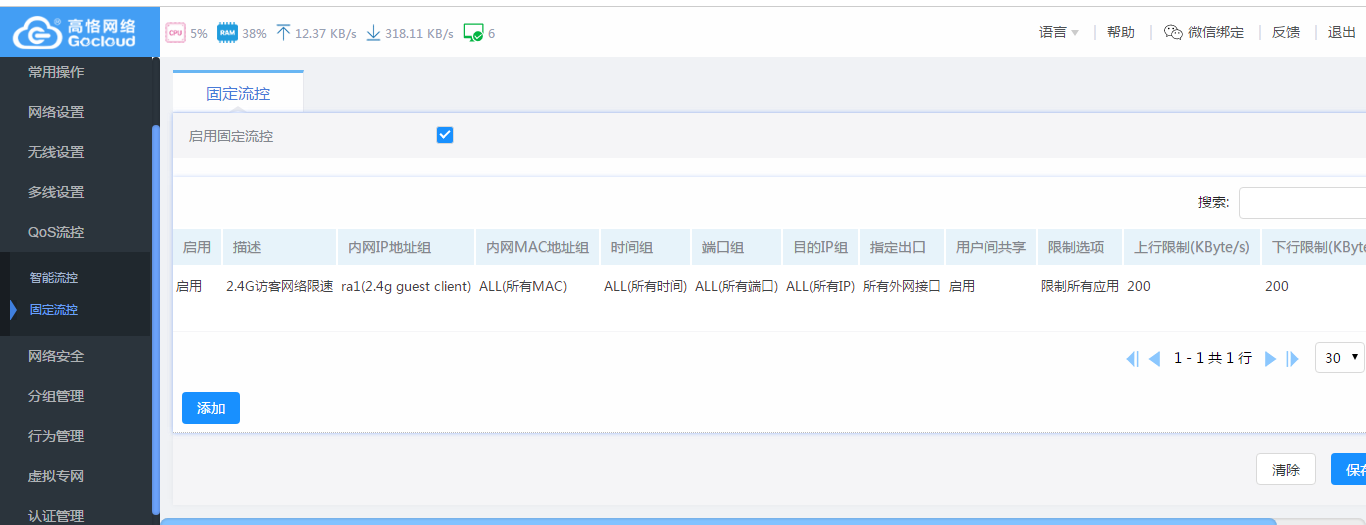The width and height of the screenshot is (1366, 525).
Task: Click the 清除 button
Action: [1285, 469]
